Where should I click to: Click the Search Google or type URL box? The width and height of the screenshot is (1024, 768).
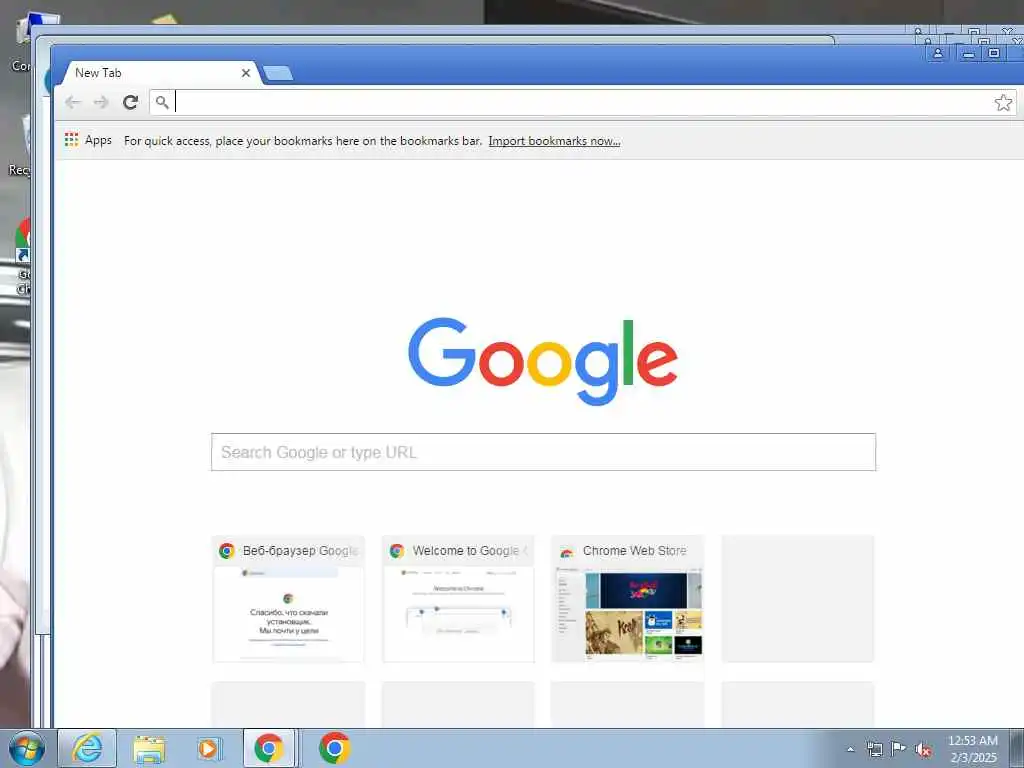point(543,452)
